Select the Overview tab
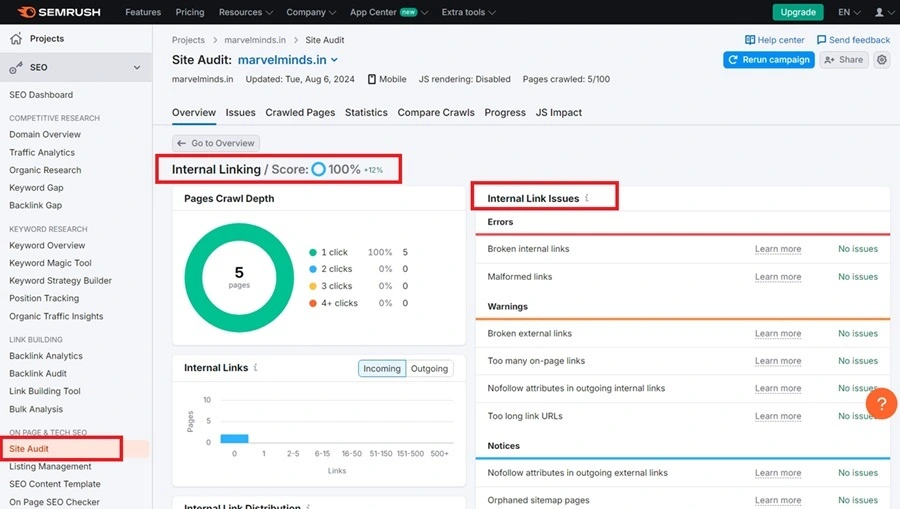900x509 pixels. click(194, 112)
